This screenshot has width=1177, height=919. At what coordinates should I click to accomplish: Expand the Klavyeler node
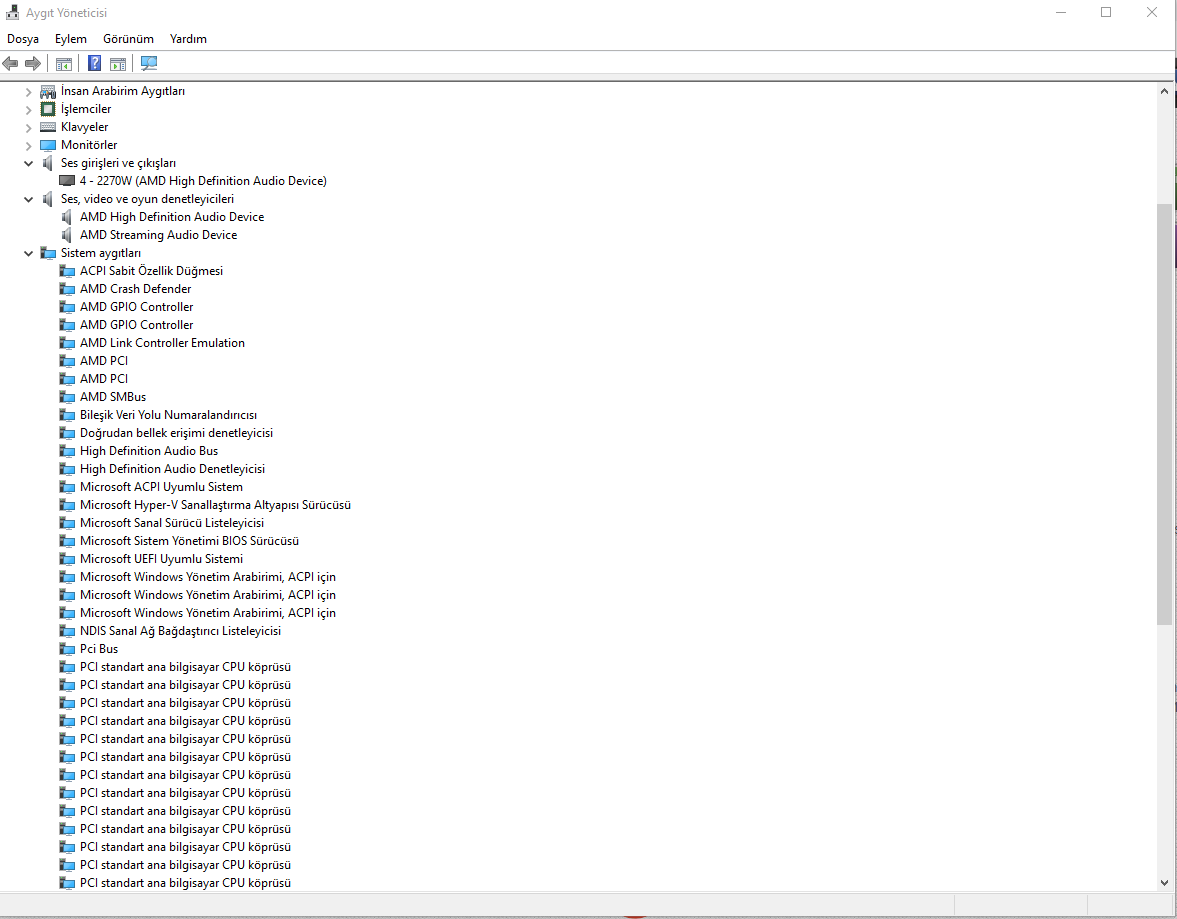[29, 128]
